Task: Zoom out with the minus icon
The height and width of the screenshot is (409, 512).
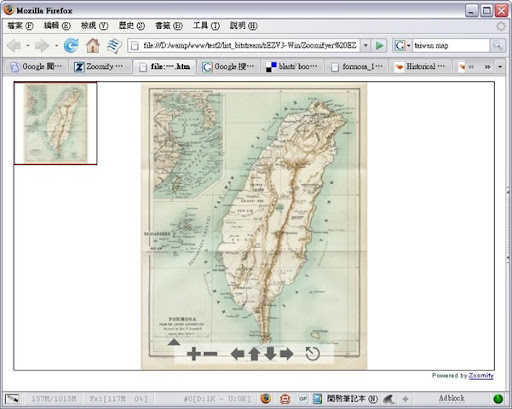Action: [210, 354]
